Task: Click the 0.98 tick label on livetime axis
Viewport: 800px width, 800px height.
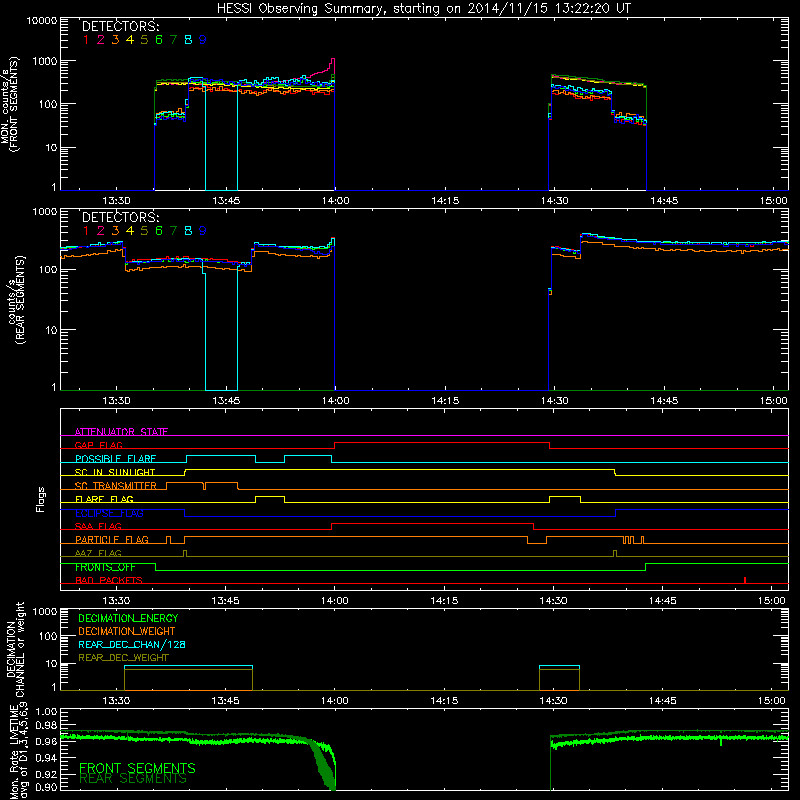Action: (47, 726)
